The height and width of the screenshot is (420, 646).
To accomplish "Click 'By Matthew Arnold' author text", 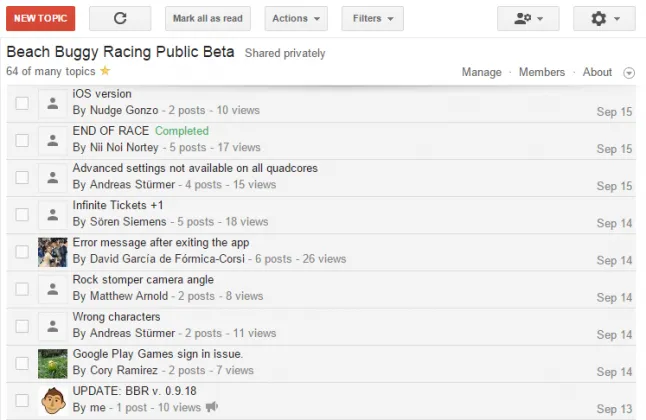I will (120, 296).
